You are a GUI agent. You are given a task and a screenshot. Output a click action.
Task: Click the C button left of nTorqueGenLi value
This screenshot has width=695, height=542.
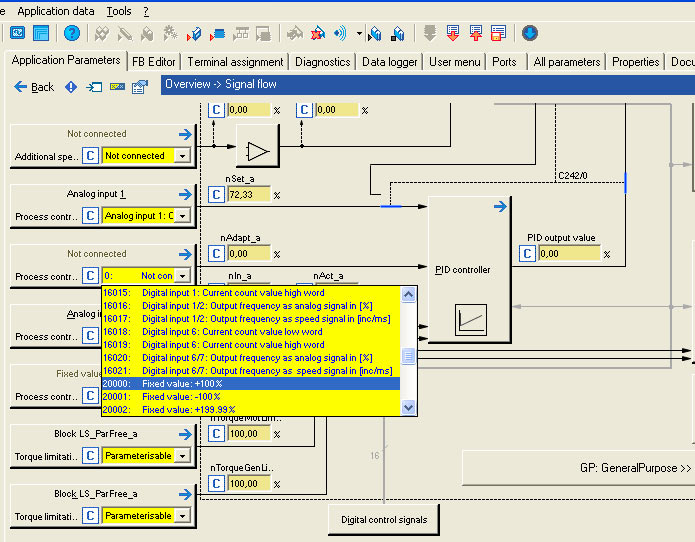(216, 483)
